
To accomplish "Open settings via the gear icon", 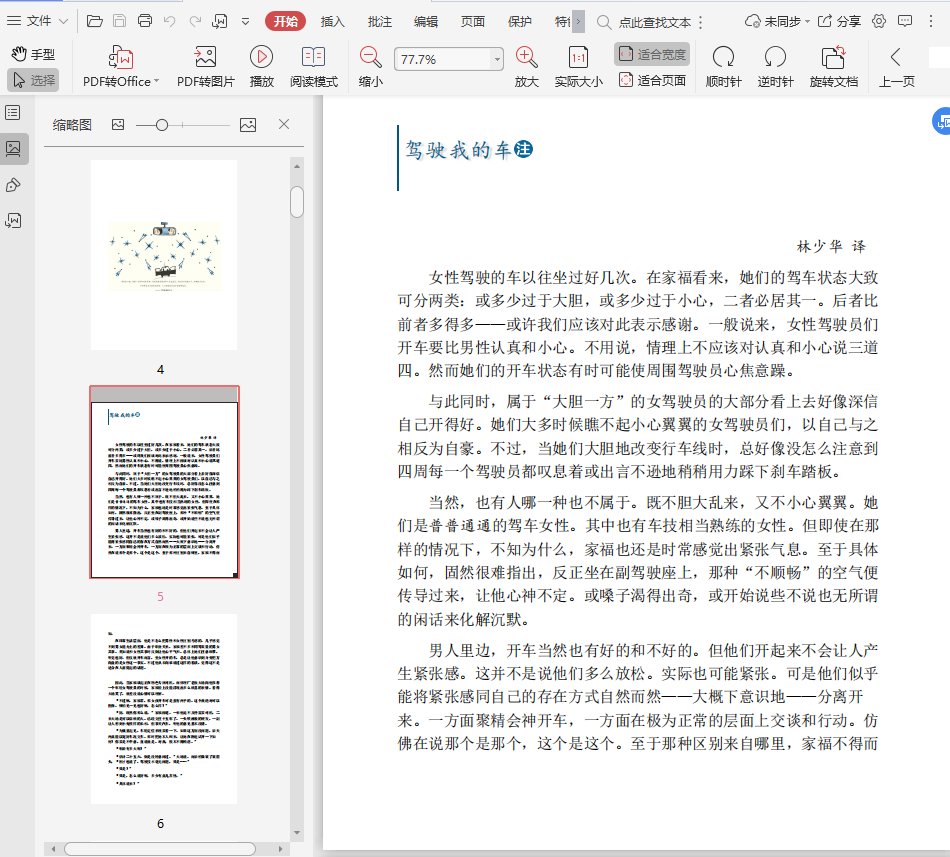I will [x=879, y=21].
